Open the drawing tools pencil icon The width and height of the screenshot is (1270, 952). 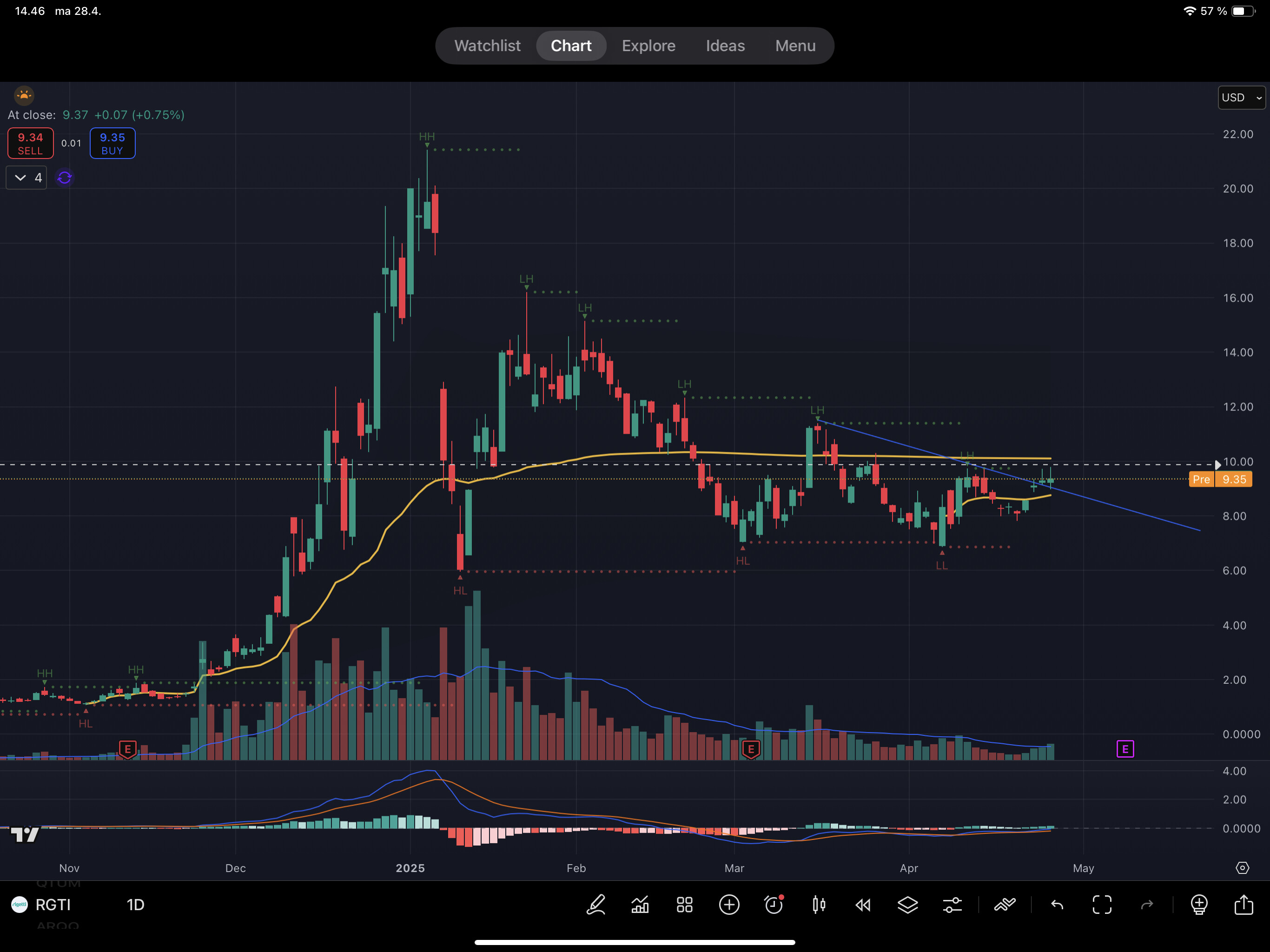click(x=595, y=905)
